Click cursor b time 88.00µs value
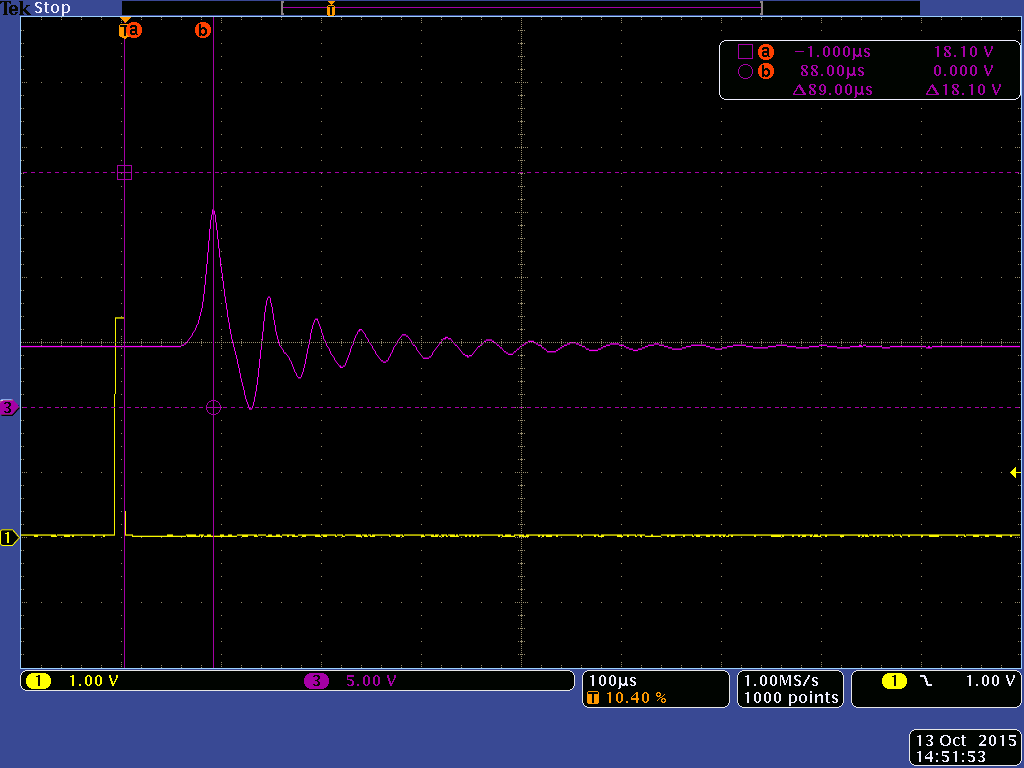 point(832,71)
